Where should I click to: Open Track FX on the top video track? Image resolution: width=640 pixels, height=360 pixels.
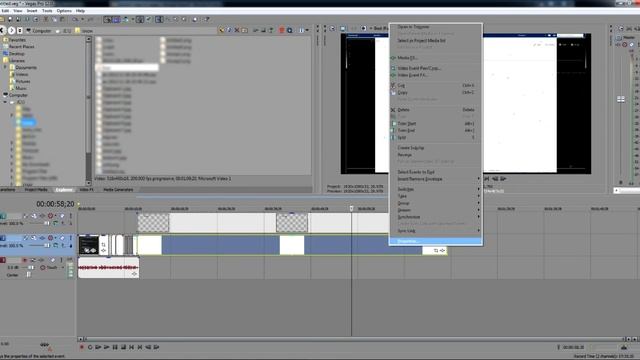coord(42,216)
